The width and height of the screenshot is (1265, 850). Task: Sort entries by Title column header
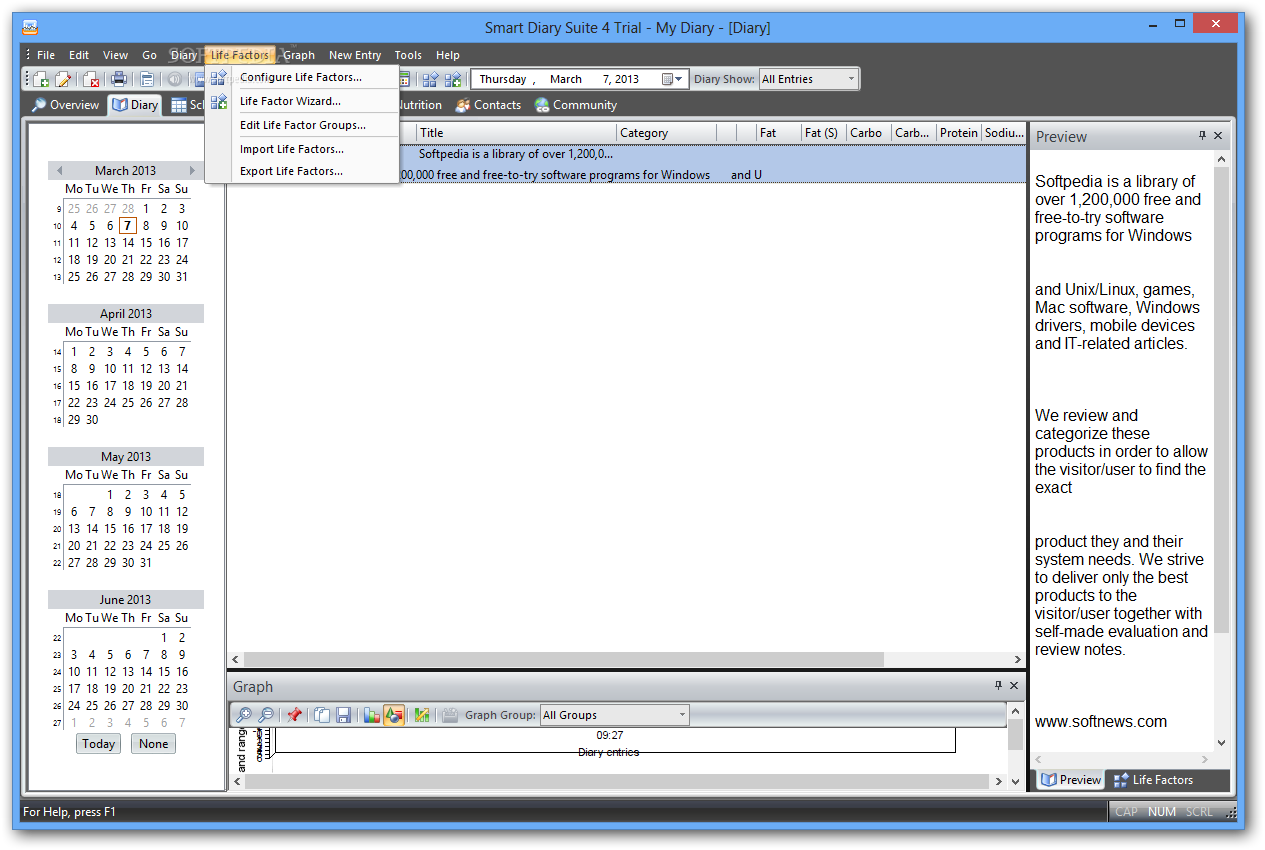pos(516,133)
